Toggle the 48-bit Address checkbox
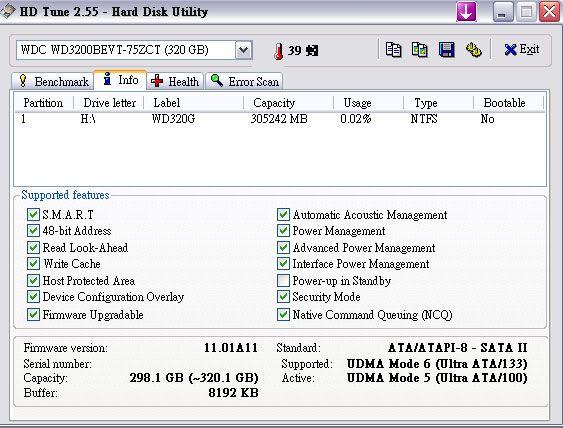 [33, 231]
